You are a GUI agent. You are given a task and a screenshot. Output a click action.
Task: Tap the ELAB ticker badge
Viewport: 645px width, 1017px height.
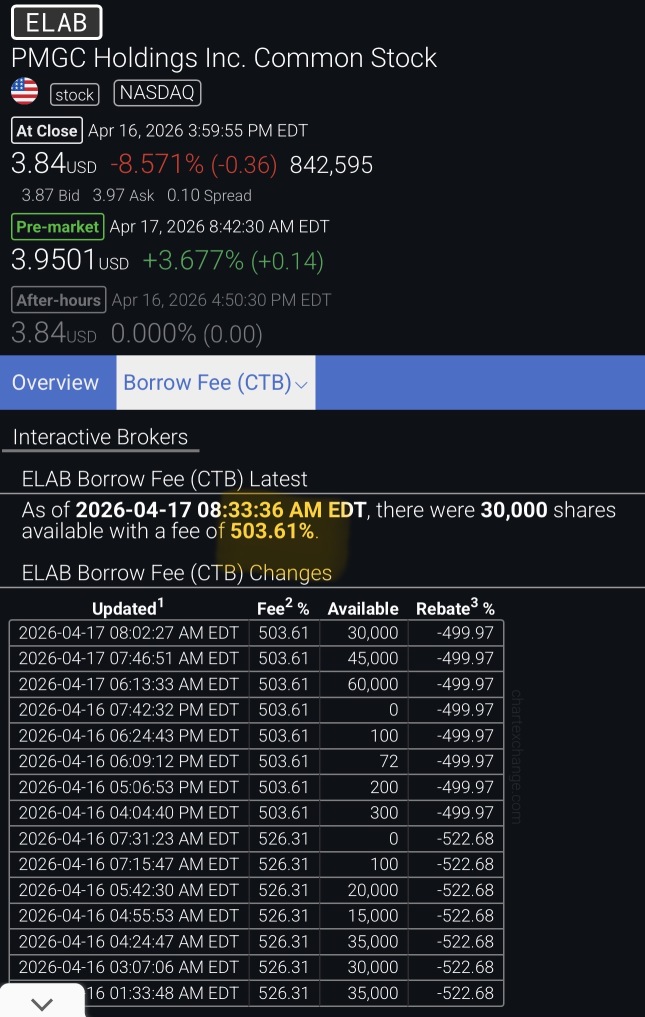point(56,23)
